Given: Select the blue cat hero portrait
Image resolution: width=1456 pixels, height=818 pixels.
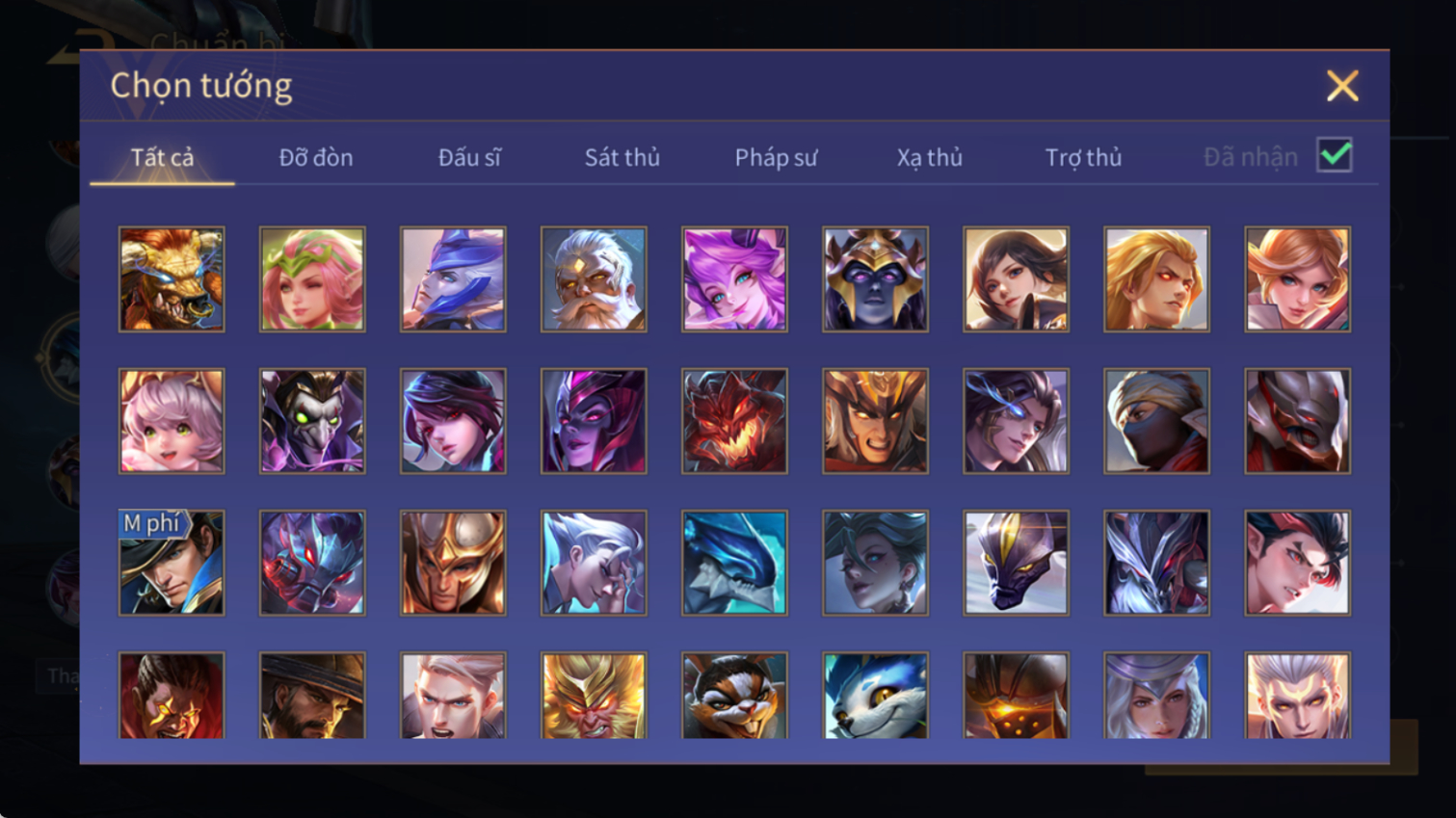Looking at the screenshot, I should point(875,696).
